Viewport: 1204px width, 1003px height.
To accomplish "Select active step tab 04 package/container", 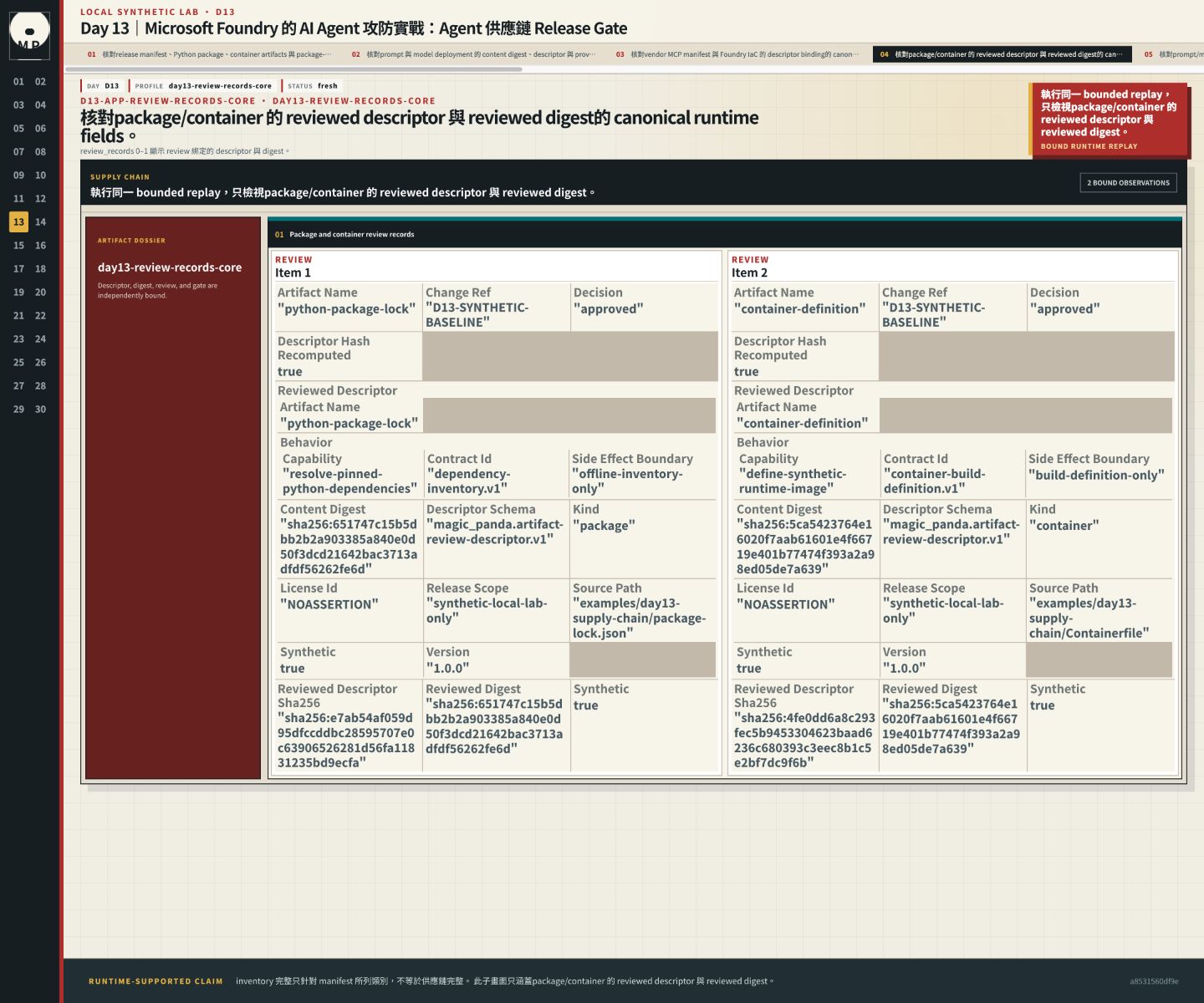I will click(x=1002, y=54).
